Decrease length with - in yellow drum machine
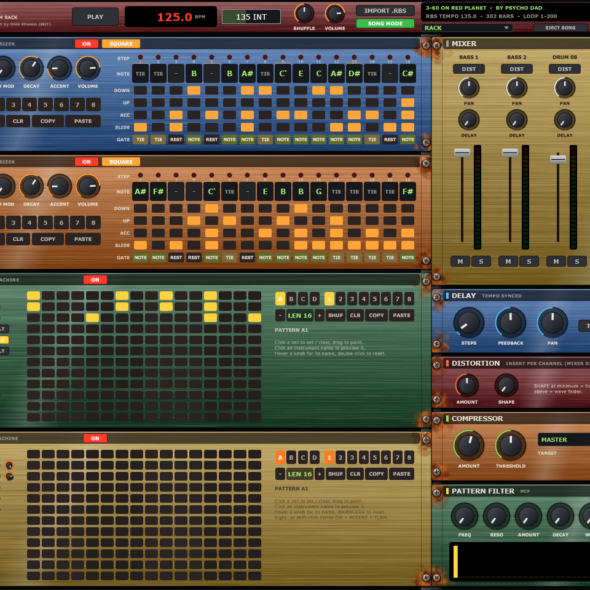This screenshot has width=590, height=590. click(x=280, y=474)
